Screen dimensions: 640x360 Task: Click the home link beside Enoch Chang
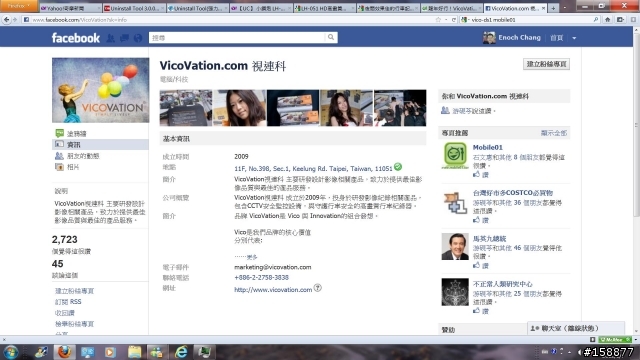point(556,38)
